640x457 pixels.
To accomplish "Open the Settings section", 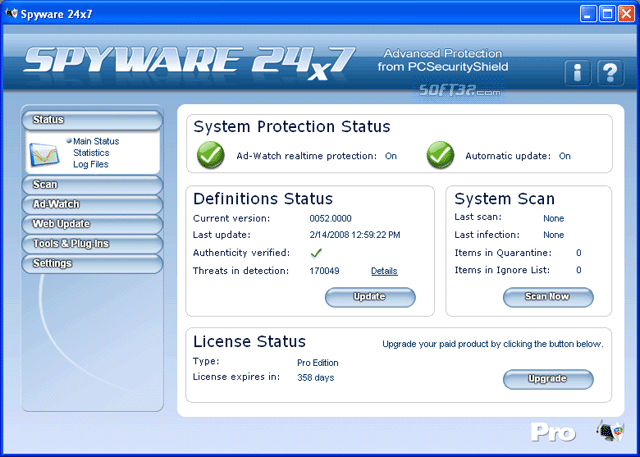I will [92, 264].
